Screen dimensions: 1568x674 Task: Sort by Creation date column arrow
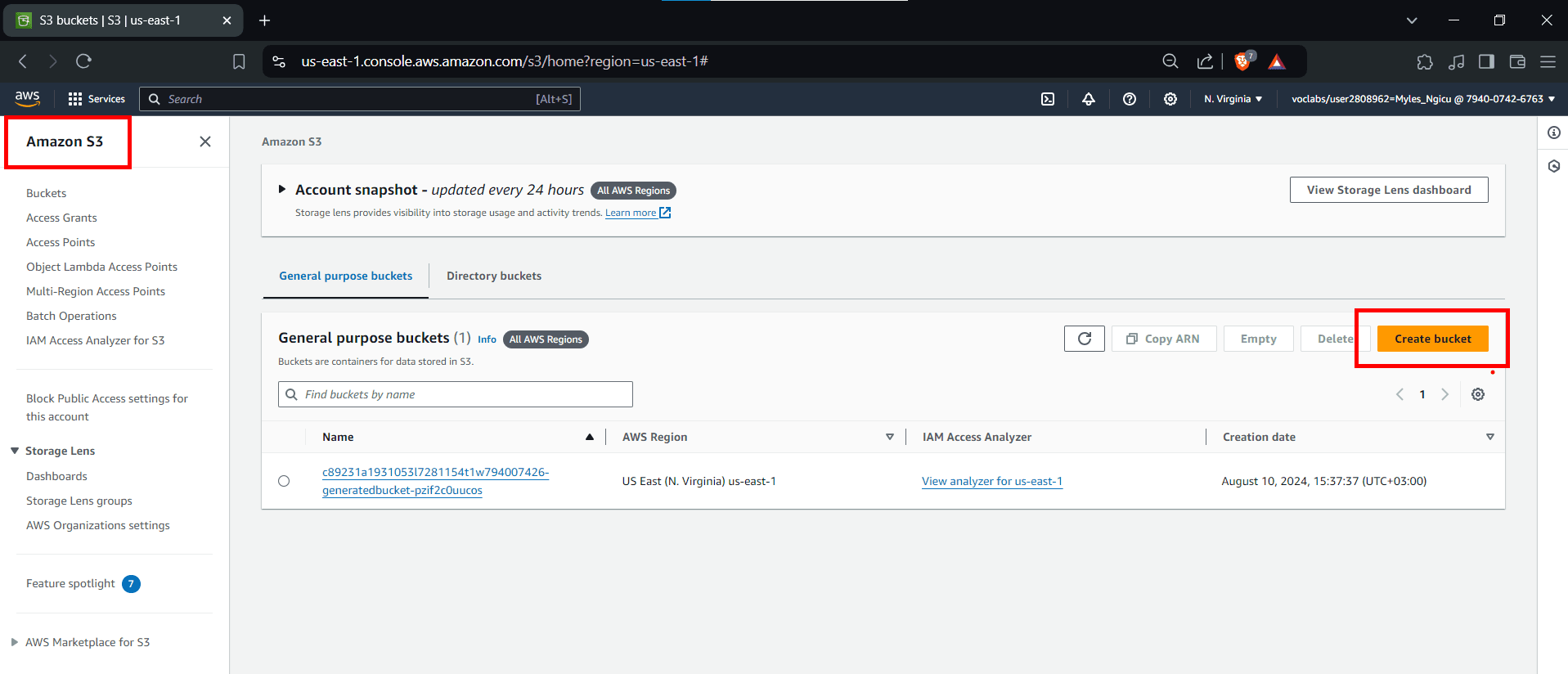point(1490,437)
